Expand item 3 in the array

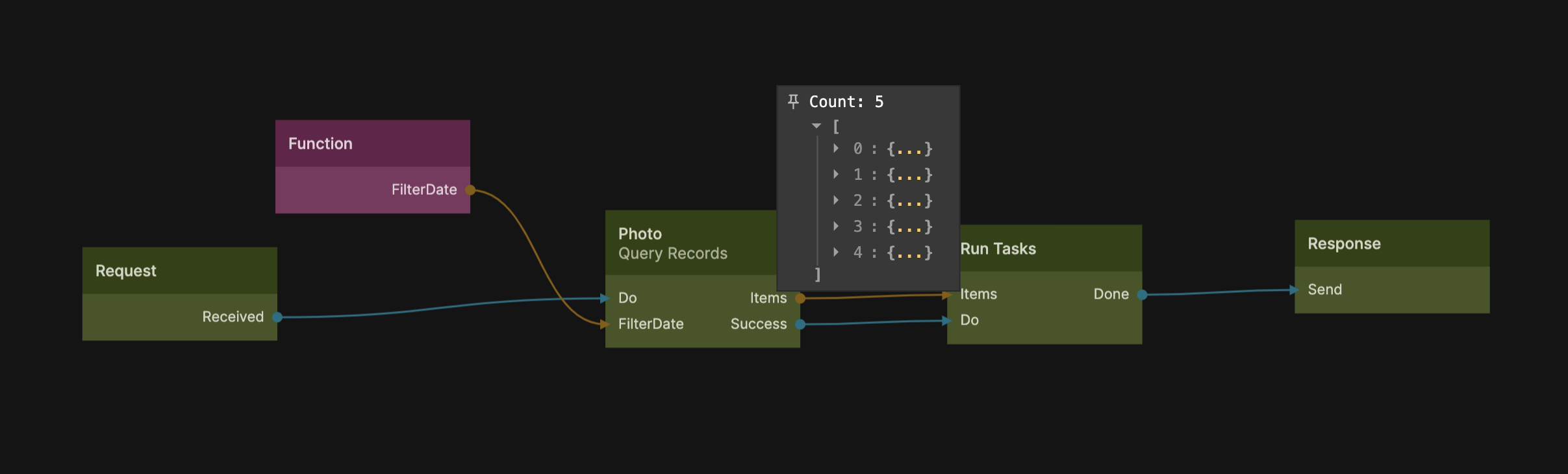coord(836,227)
